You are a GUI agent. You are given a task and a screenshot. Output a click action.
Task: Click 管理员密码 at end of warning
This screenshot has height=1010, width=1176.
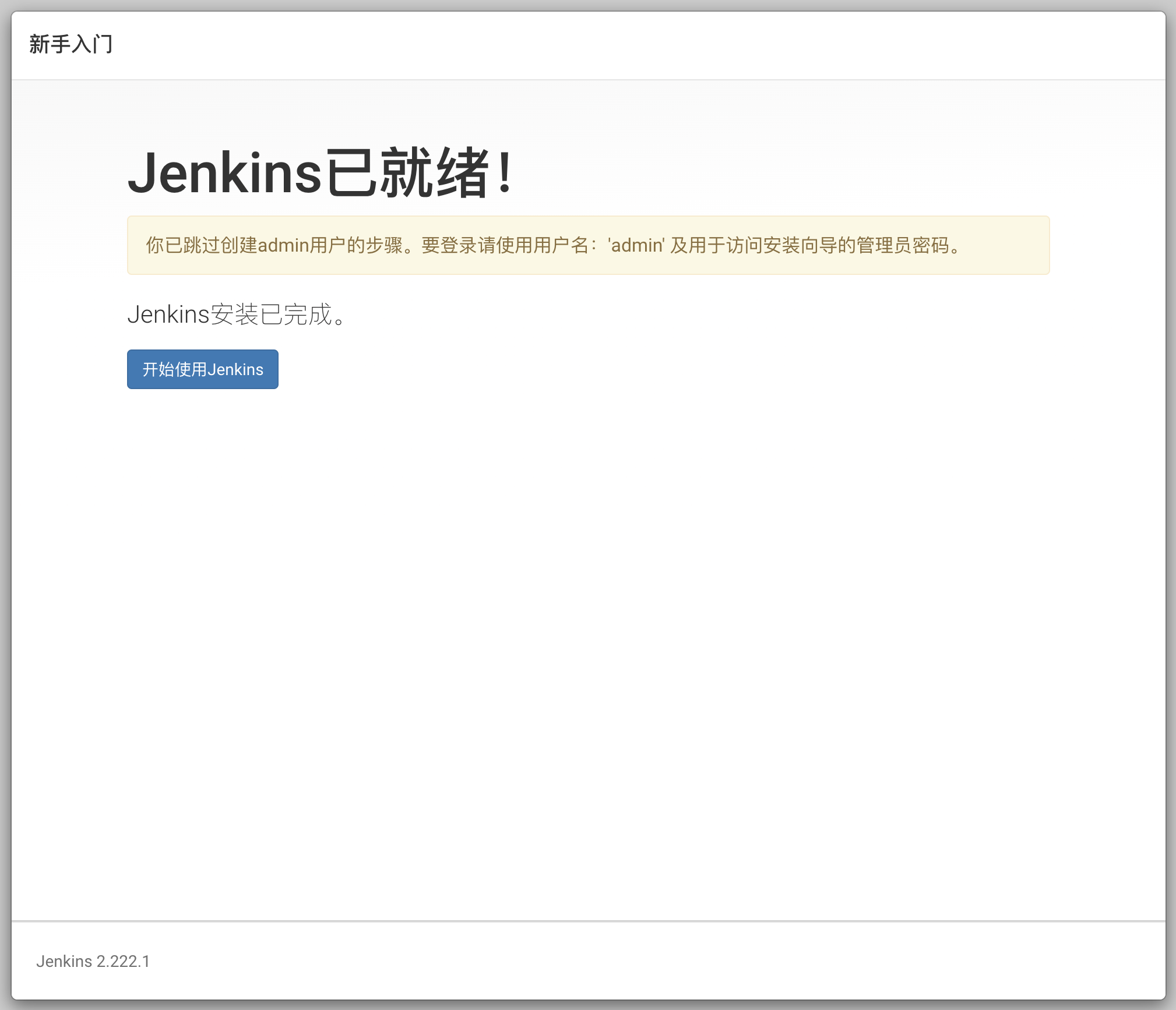tap(903, 245)
